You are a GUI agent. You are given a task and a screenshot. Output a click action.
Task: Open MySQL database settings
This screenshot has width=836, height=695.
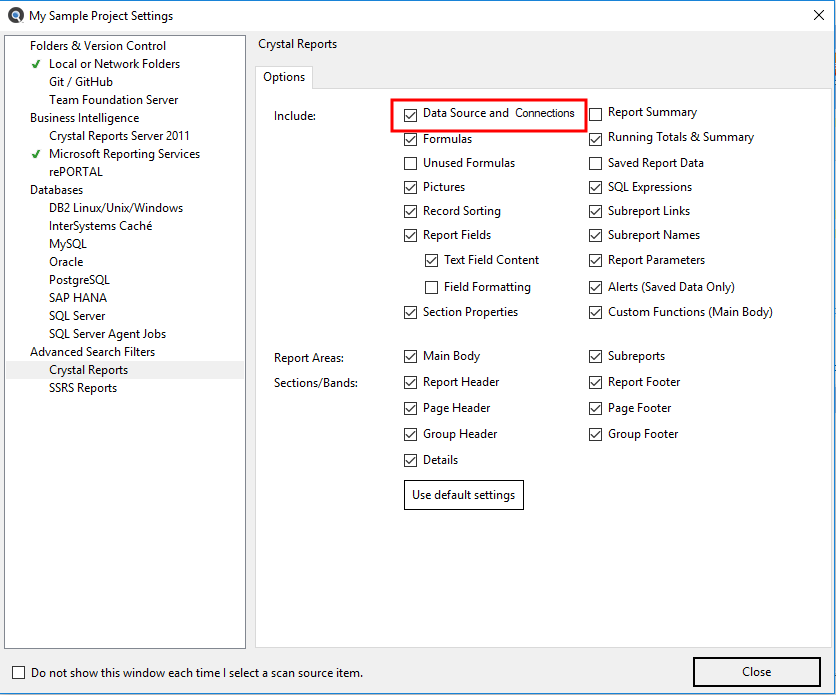pos(68,244)
